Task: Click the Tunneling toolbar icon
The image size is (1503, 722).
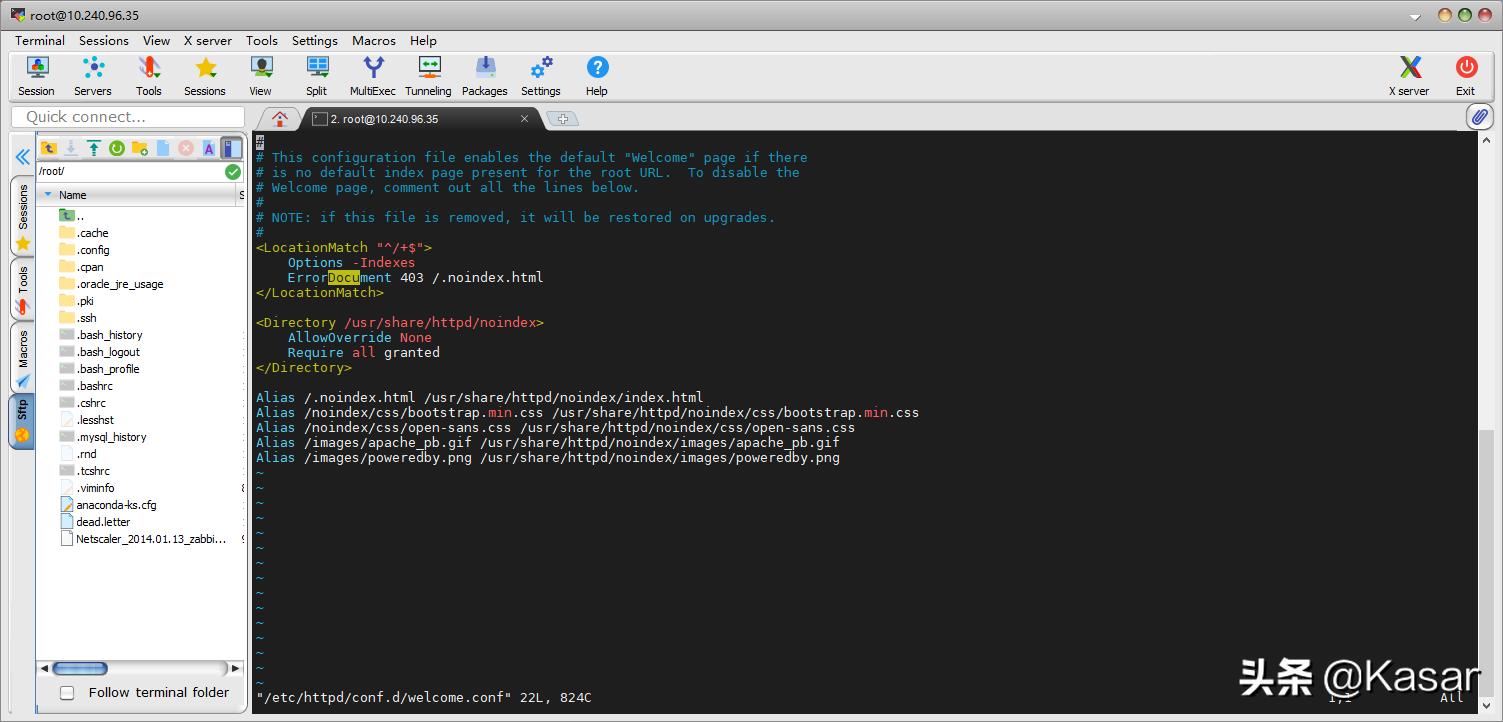Action: [x=428, y=76]
